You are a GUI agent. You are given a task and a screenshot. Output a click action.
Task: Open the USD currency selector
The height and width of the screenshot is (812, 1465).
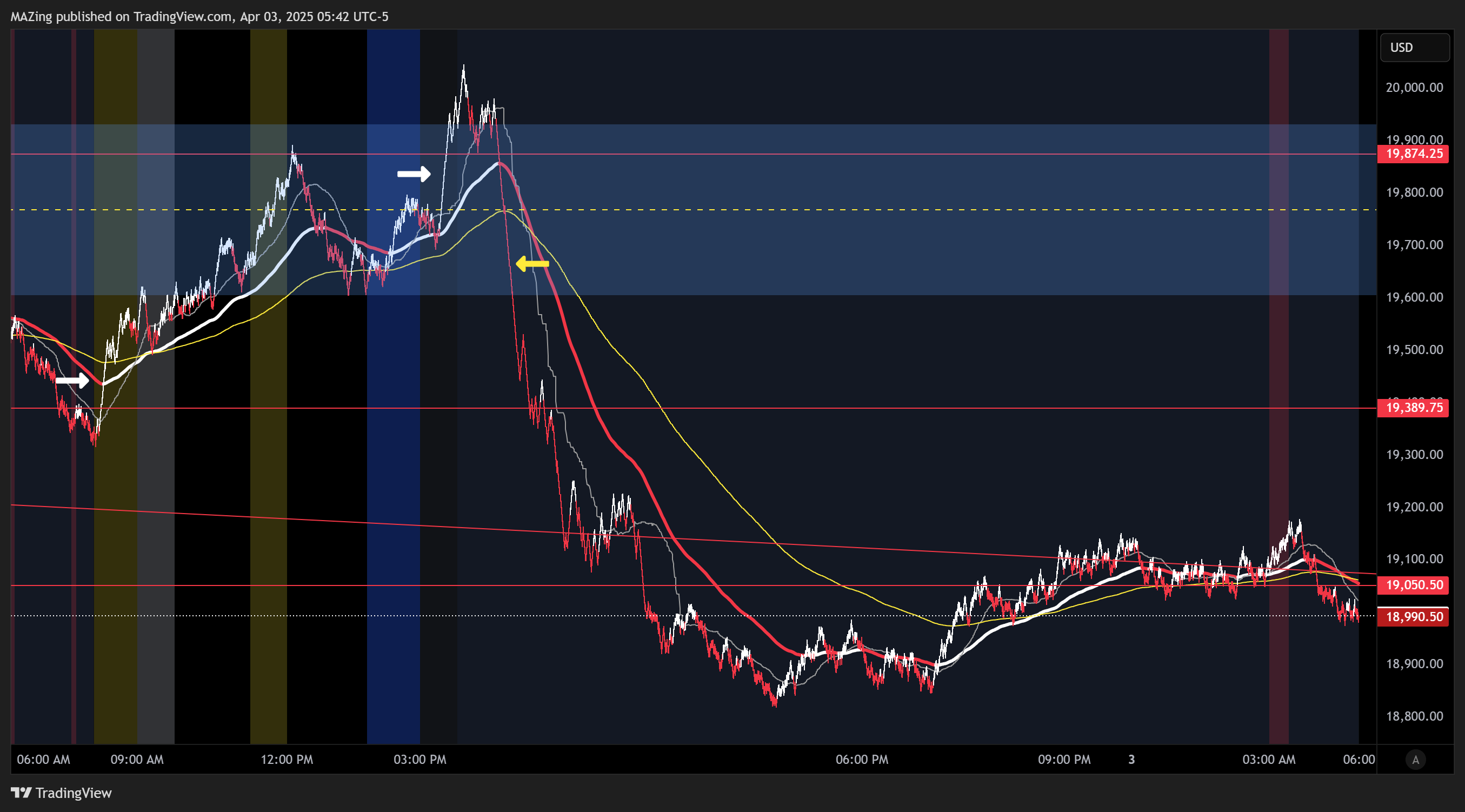(1414, 47)
